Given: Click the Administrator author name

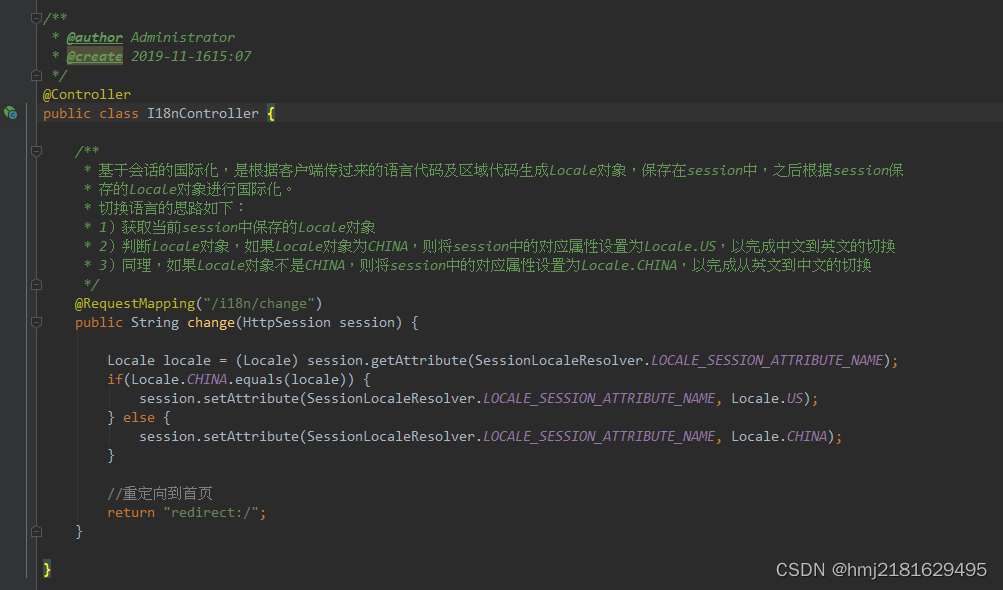Looking at the screenshot, I should [183, 37].
